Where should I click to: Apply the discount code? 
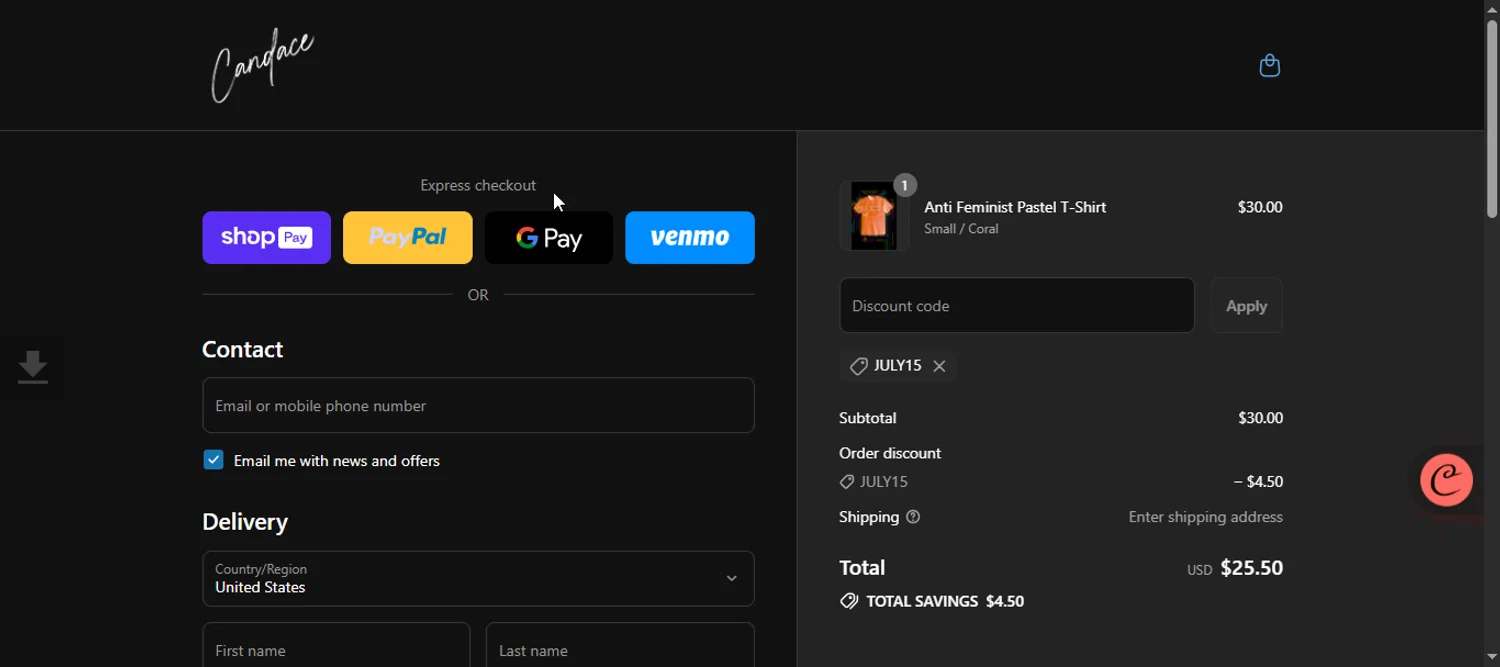1246,306
